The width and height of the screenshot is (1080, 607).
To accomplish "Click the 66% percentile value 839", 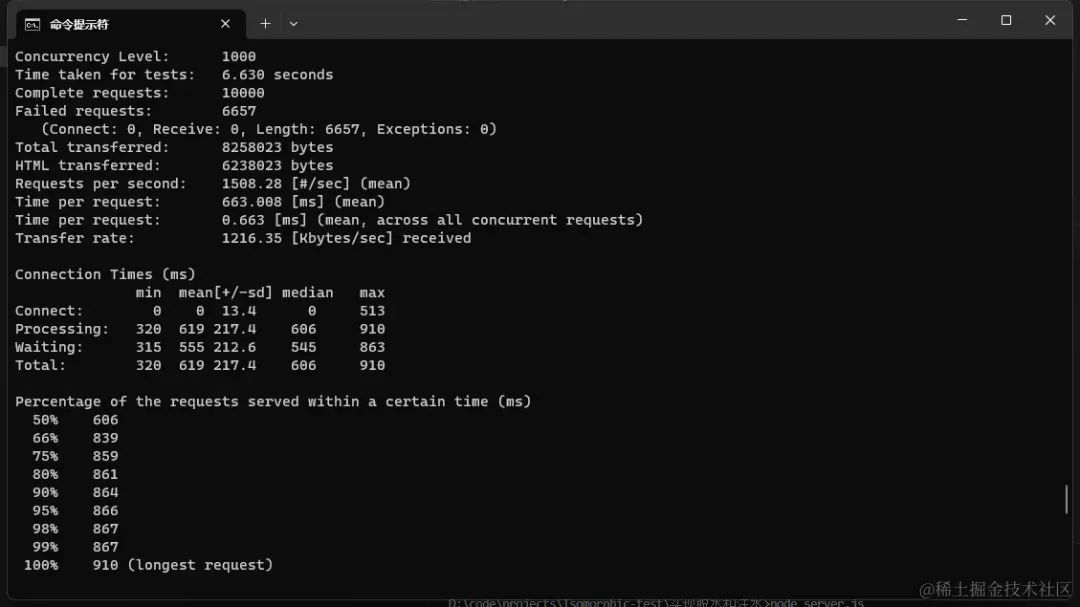I will click(105, 438).
